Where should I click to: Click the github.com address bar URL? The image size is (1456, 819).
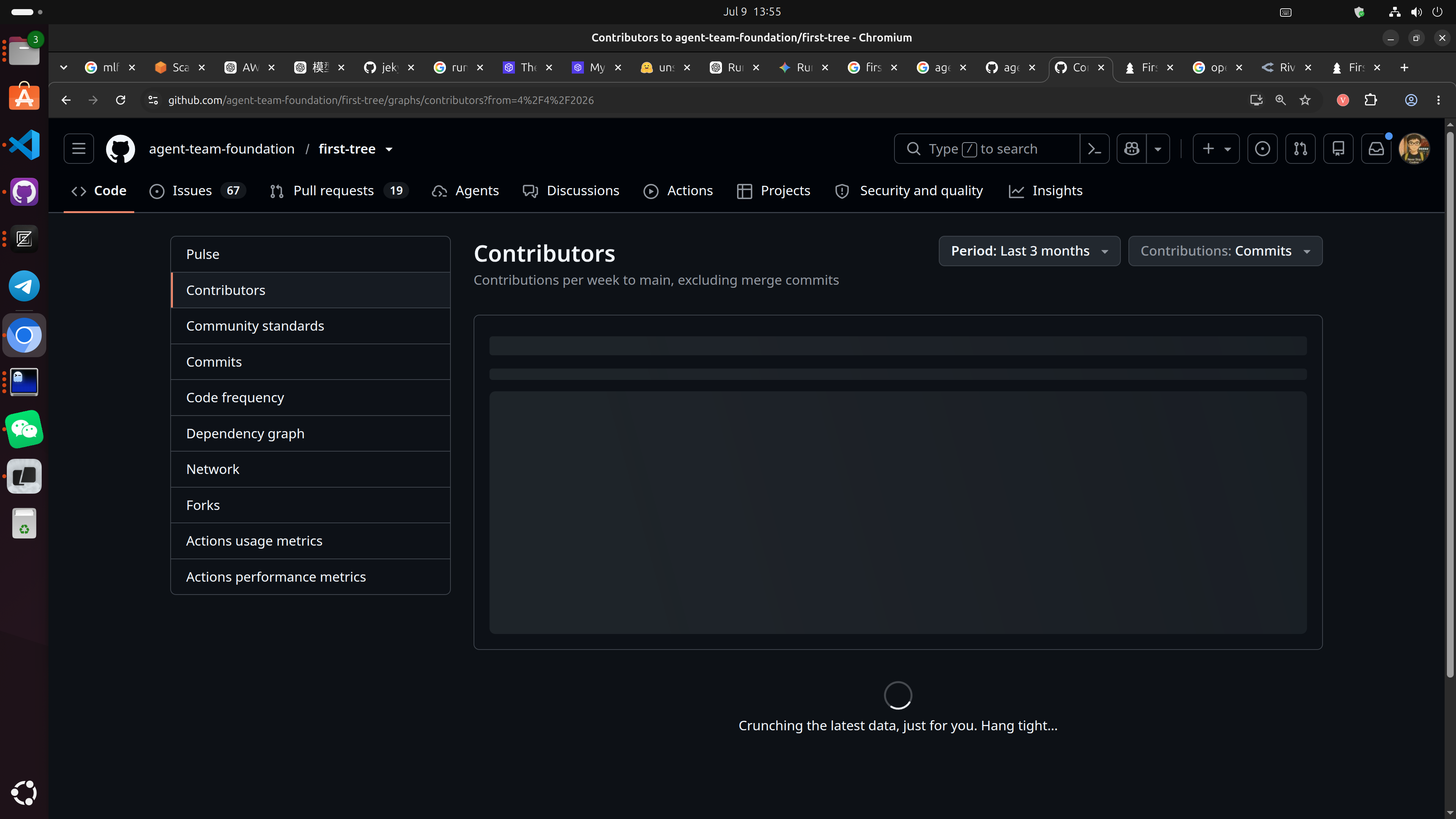click(381, 100)
